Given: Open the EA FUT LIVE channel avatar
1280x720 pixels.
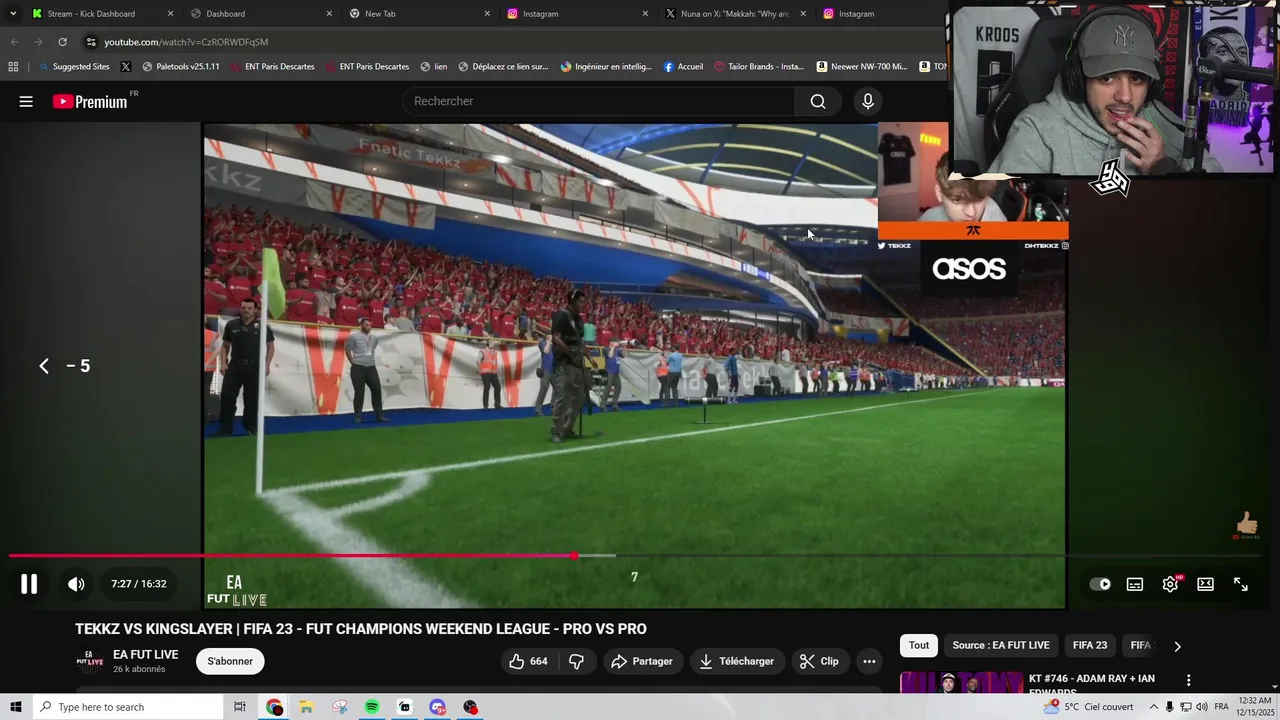Looking at the screenshot, I should (90, 661).
